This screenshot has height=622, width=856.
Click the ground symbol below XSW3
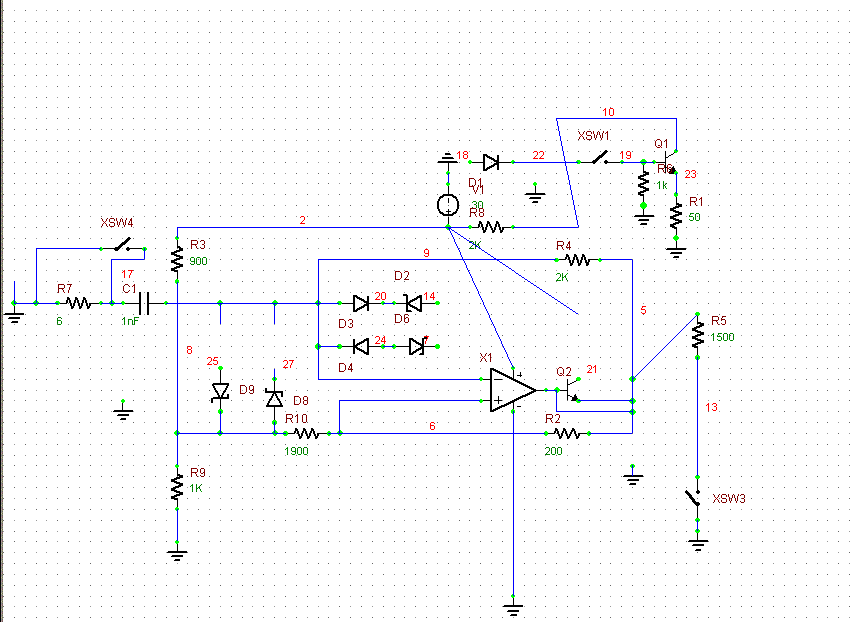(698, 543)
